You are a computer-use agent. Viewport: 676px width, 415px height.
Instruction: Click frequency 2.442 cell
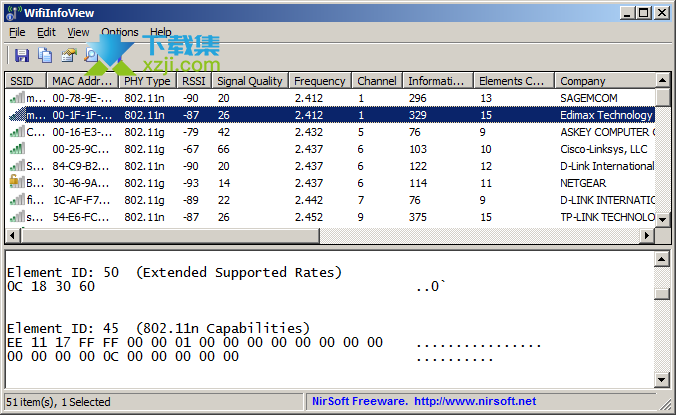[x=309, y=200]
